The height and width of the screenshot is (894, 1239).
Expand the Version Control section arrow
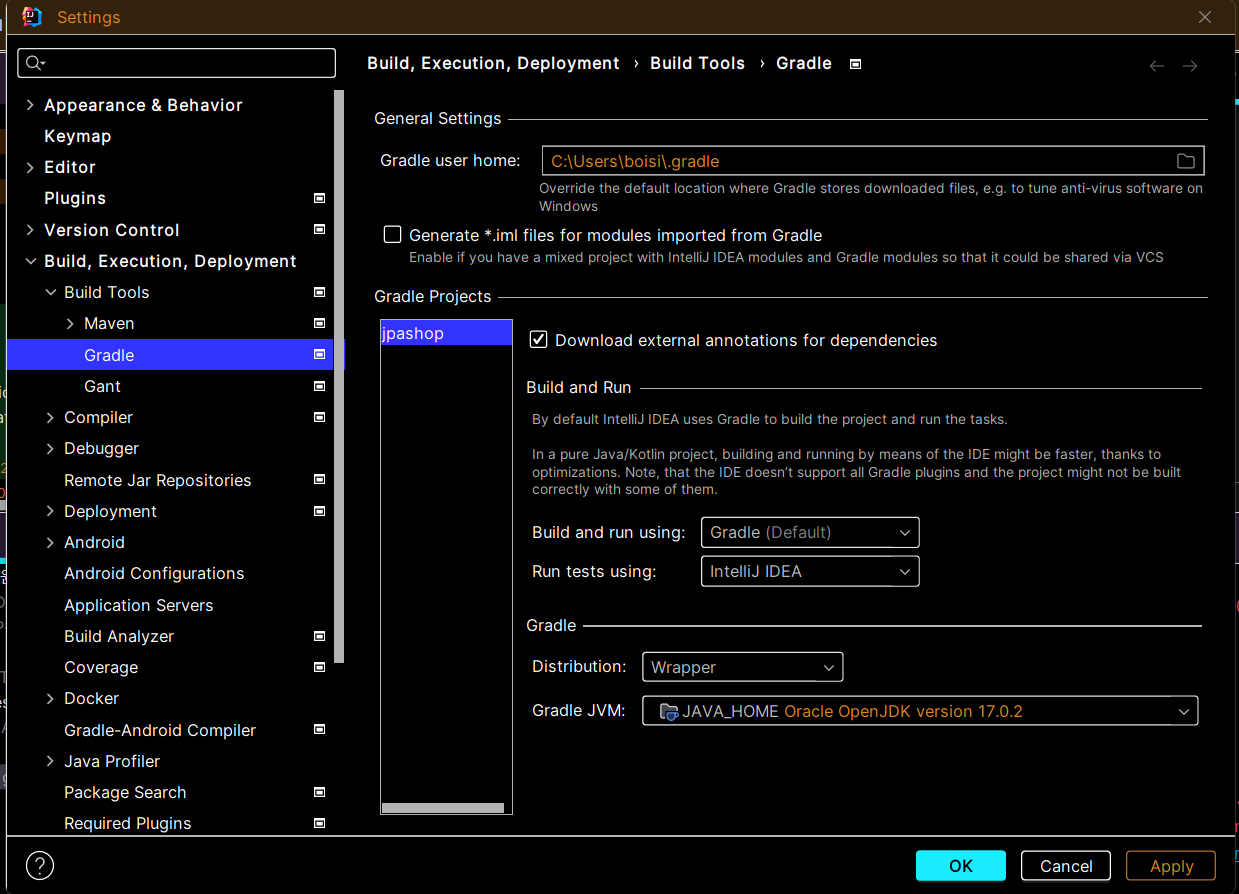tap(30, 230)
